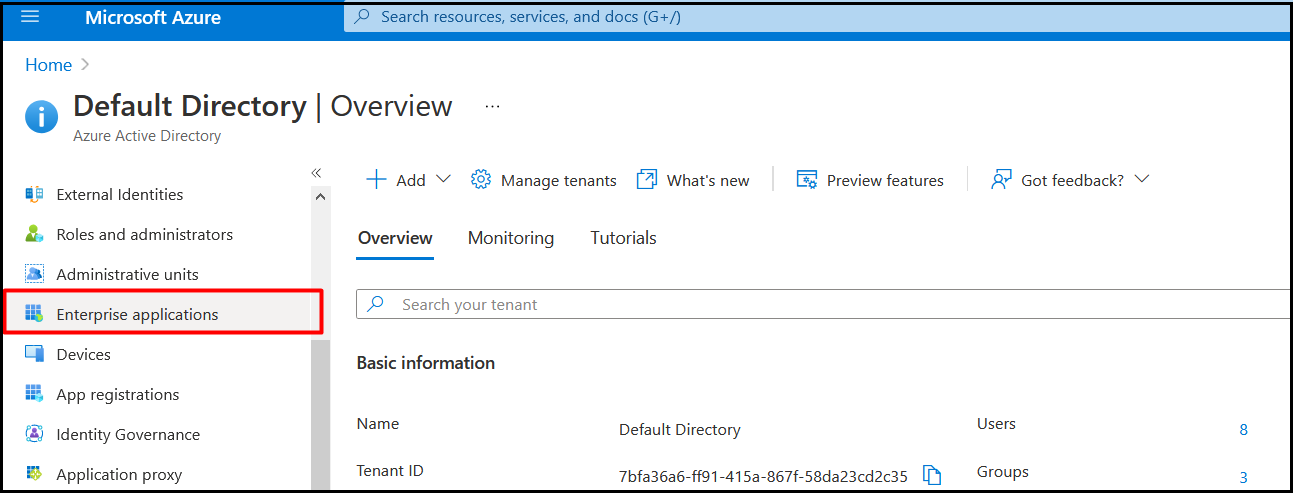Viewport: 1293px width, 493px height.
Task: Collapse the sidebar with double chevron
Action: pos(316,173)
